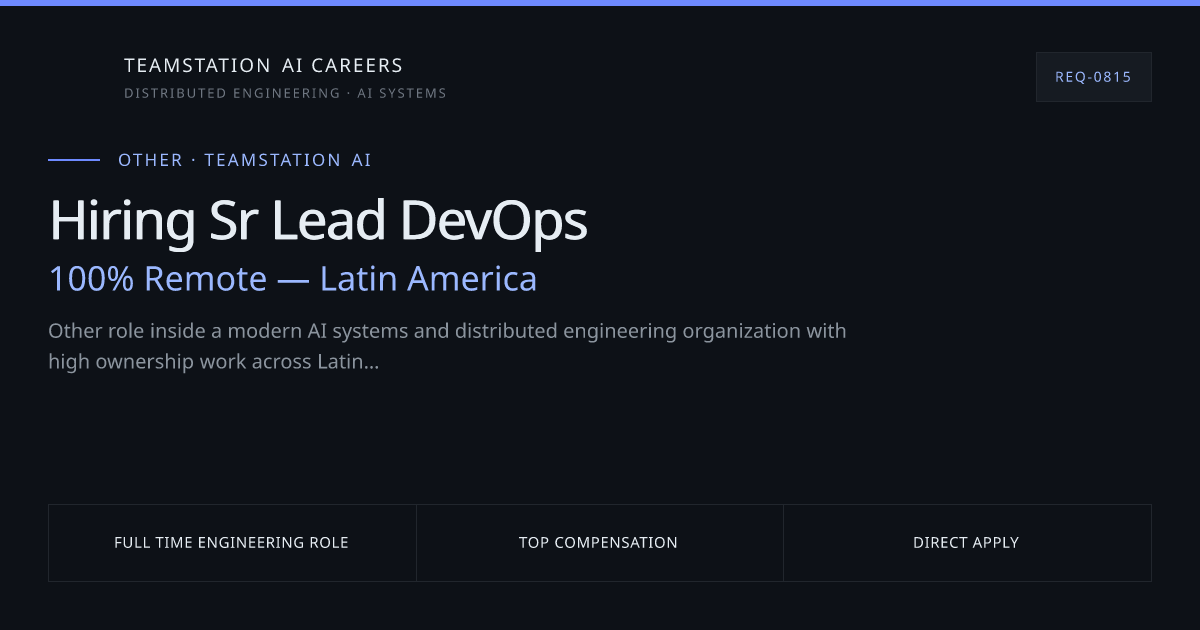Select the Distributed Engineering · AI Systems subtitle
The image size is (1200, 630).
click(x=285, y=93)
